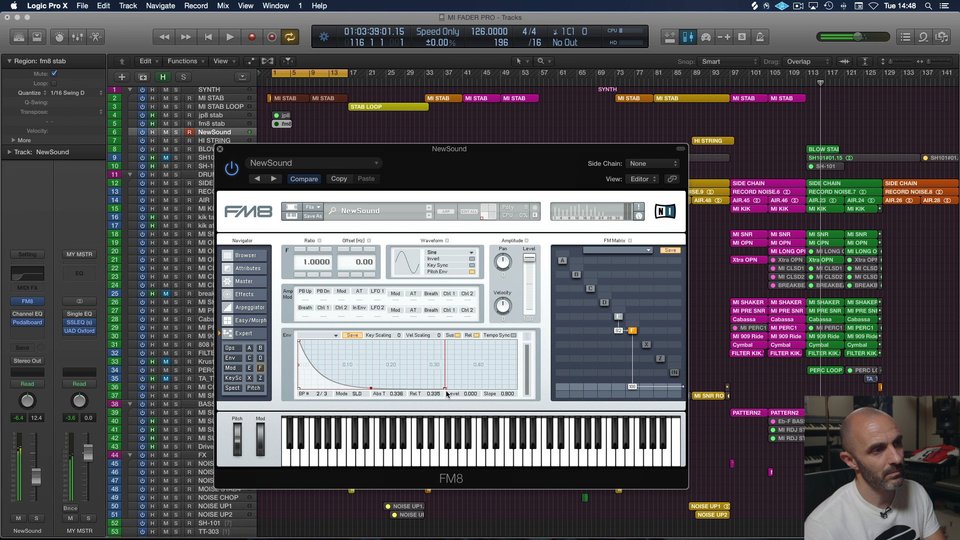Click the FM Matrix Save button
This screenshot has width=960, height=540.
[x=670, y=250]
